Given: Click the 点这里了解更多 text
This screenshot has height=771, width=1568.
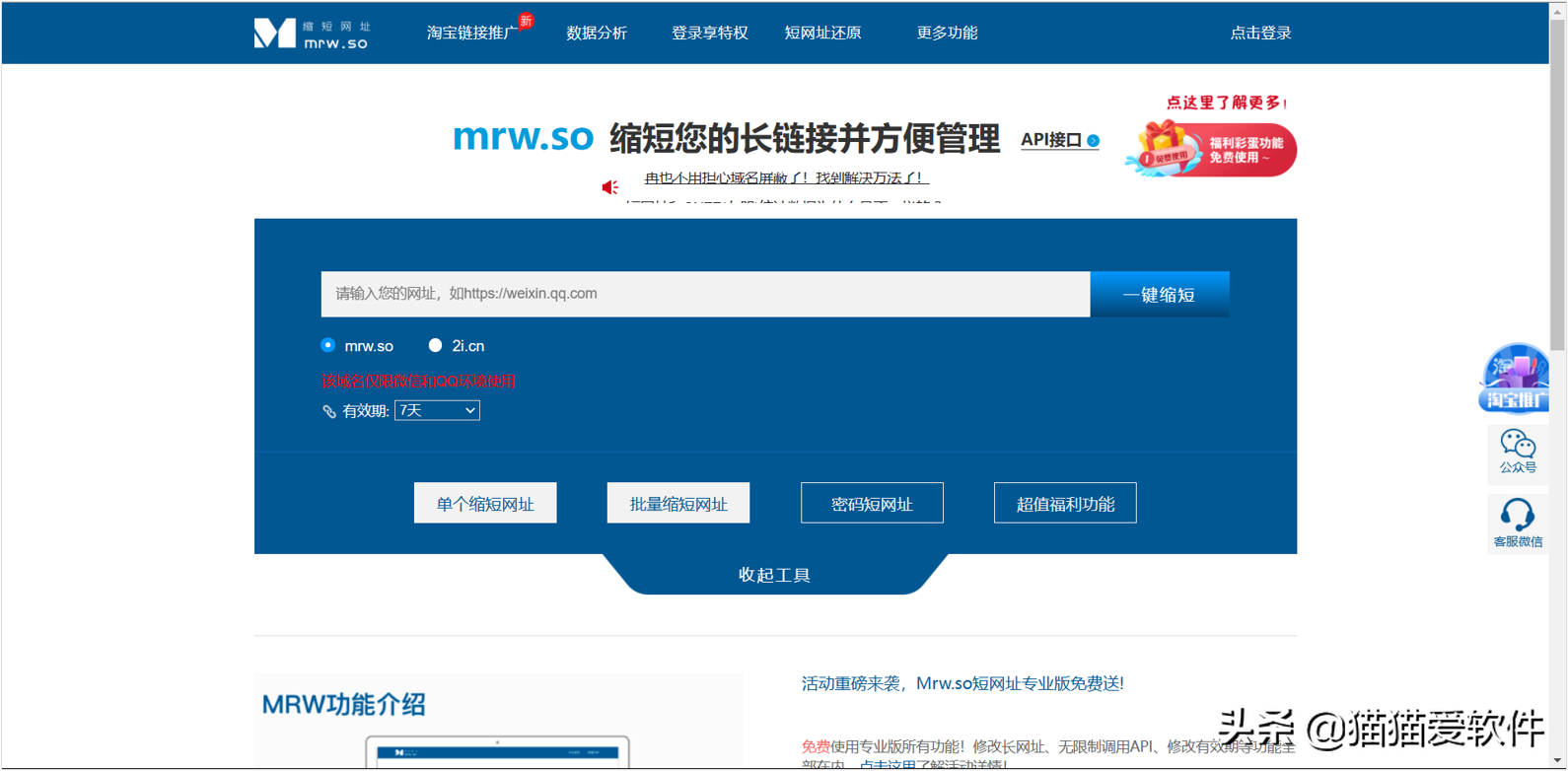Looking at the screenshot, I should pos(1227,103).
